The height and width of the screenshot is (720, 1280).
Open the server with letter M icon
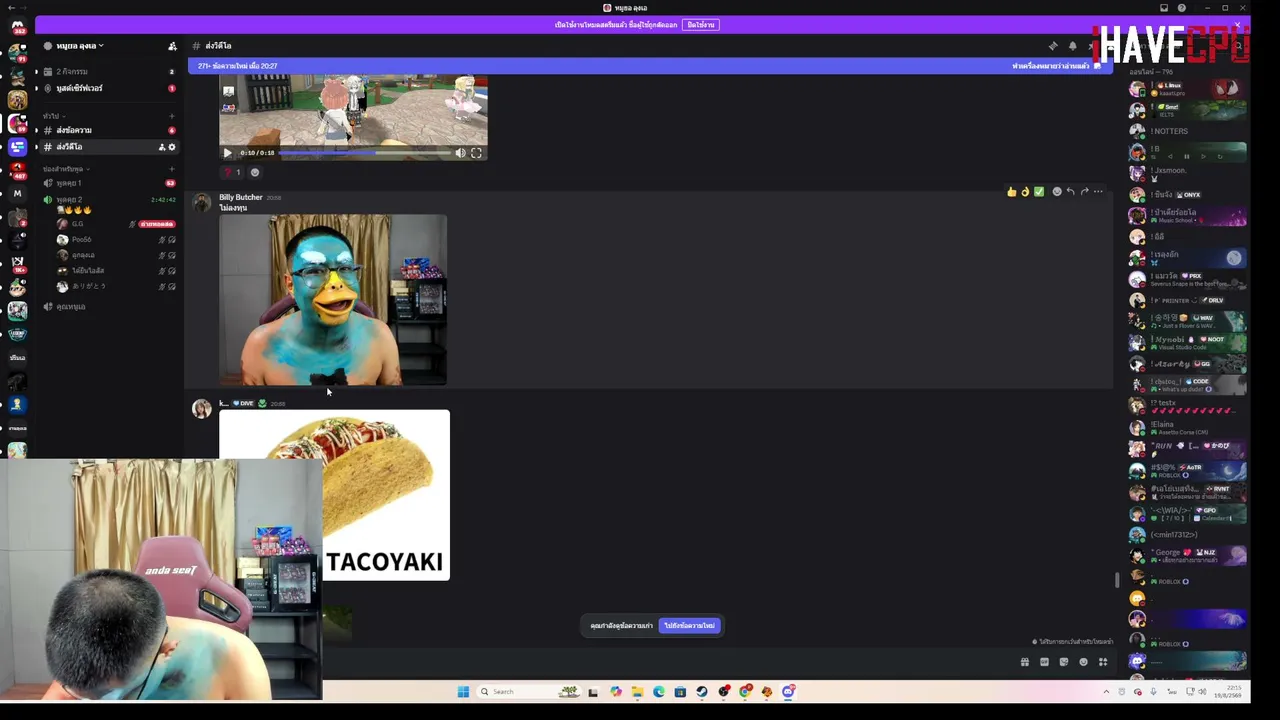point(17,194)
